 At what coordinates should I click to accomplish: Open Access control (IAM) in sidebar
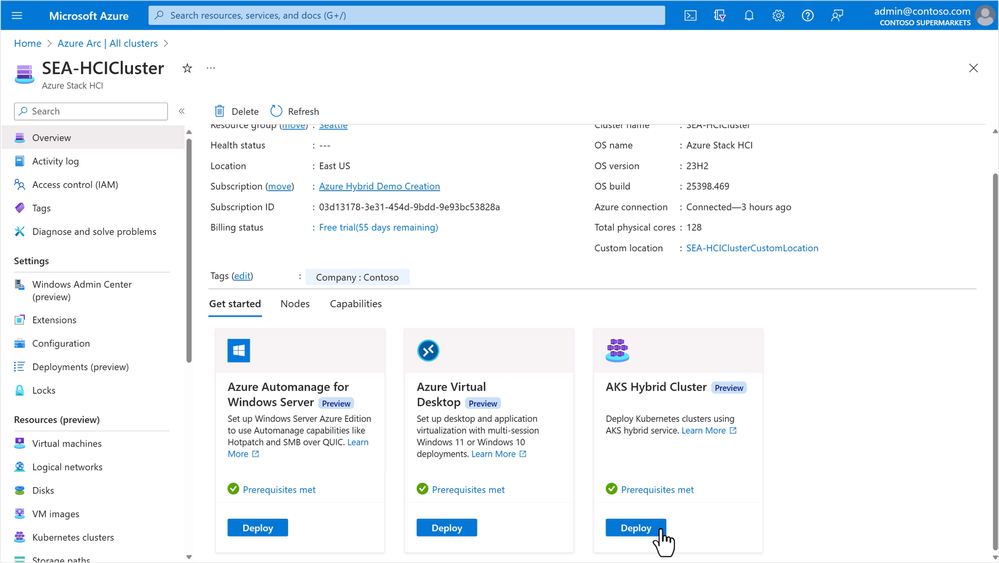[75, 185]
